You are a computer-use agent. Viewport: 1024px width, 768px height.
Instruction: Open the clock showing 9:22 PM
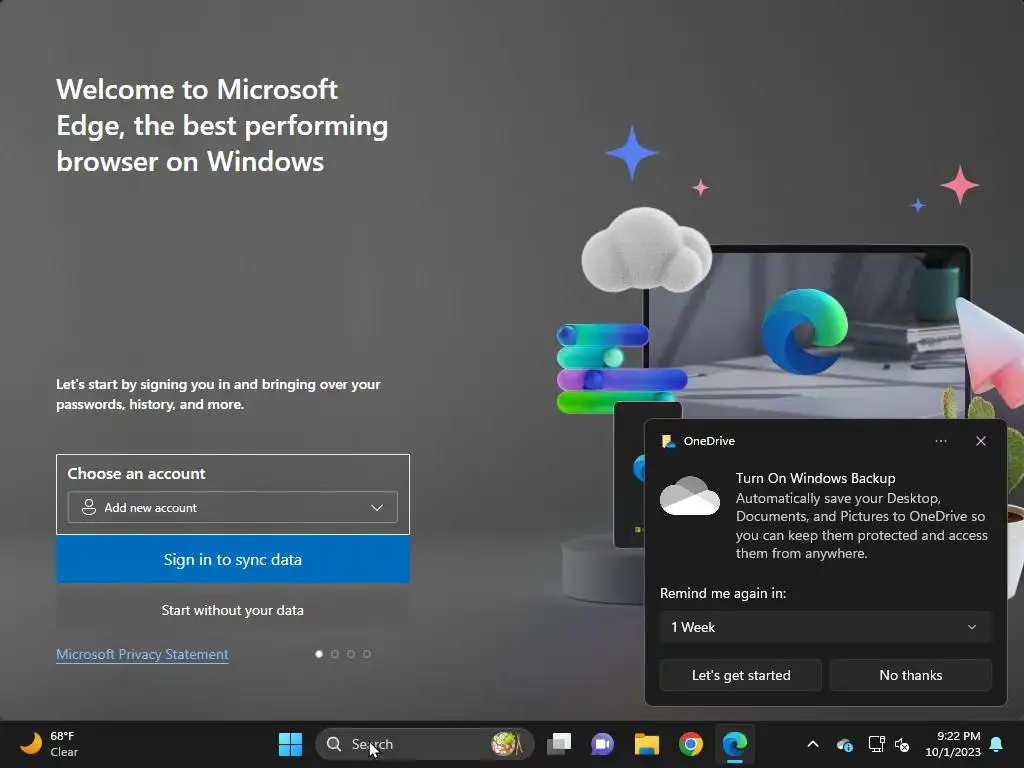tap(953, 744)
